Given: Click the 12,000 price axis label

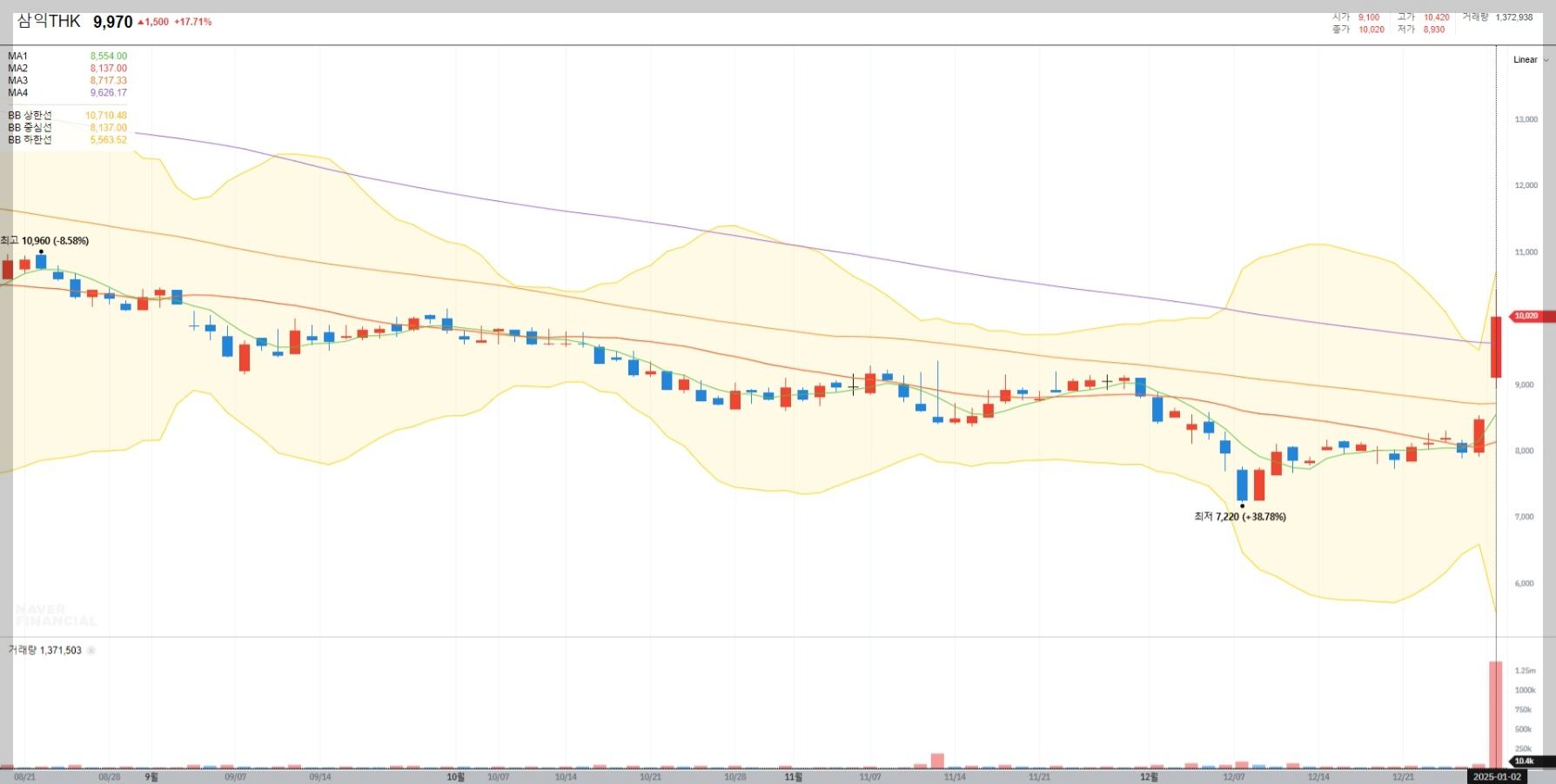Looking at the screenshot, I should (1526, 185).
